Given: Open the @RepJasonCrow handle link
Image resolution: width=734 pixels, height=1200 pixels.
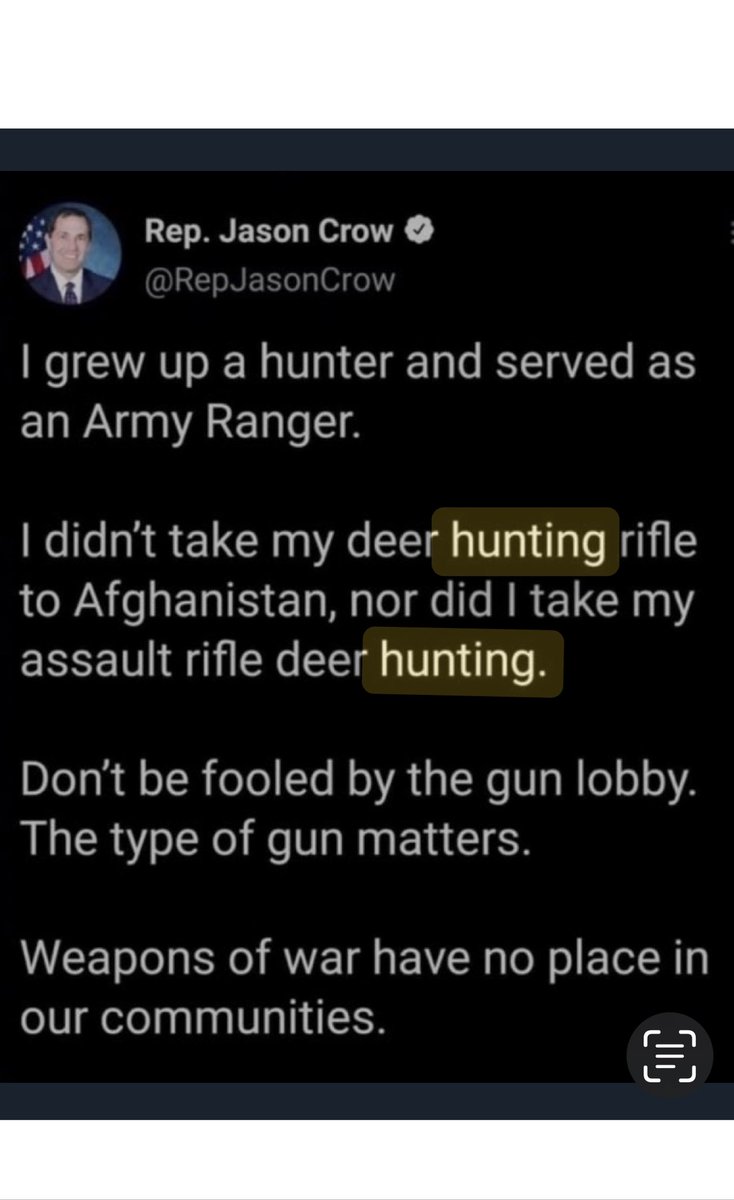Looking at the screenshot, I should [270, 280].
